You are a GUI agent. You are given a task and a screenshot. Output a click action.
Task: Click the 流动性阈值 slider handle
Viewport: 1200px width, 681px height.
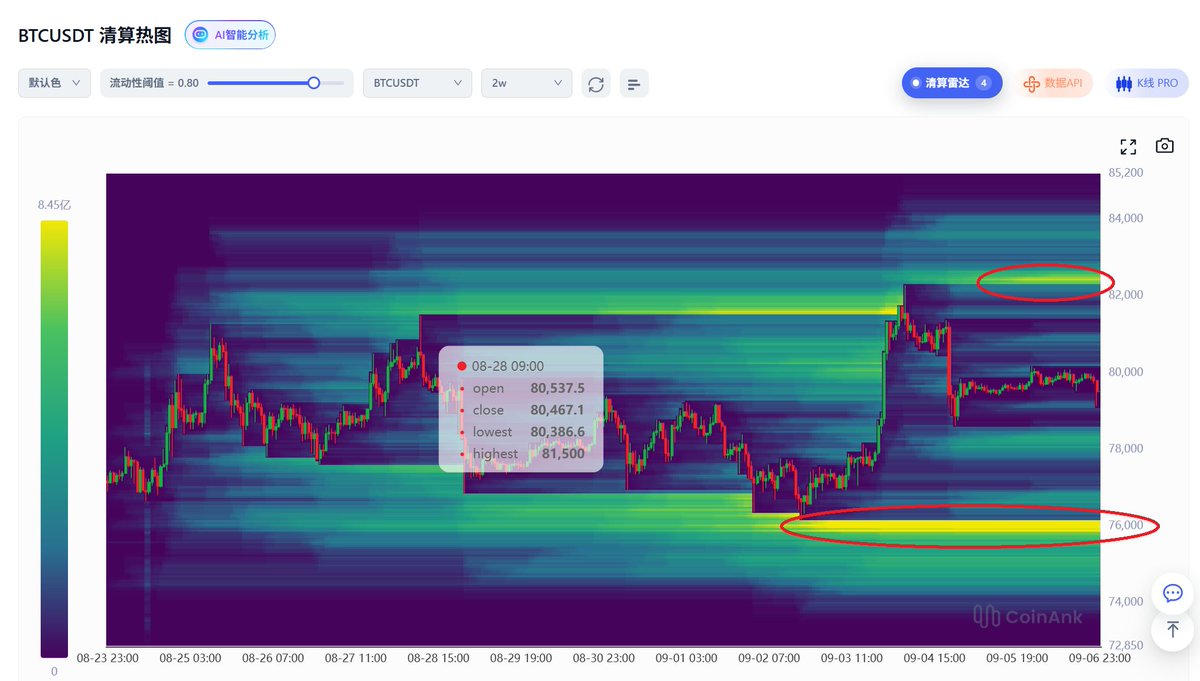click(x=313, y=83)
